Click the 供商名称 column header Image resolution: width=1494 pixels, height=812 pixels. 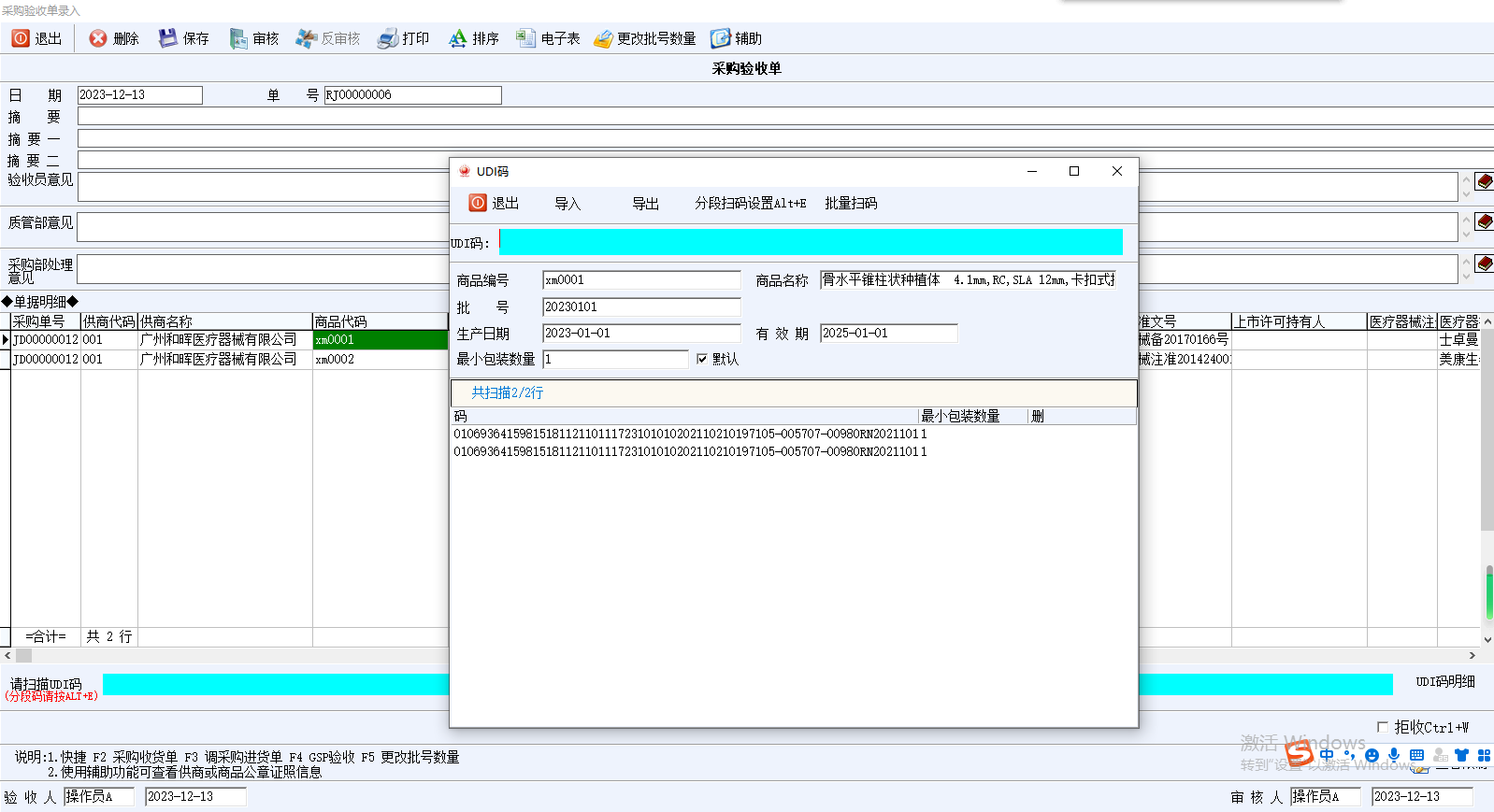pyautogui.click(x=224, y=321)
